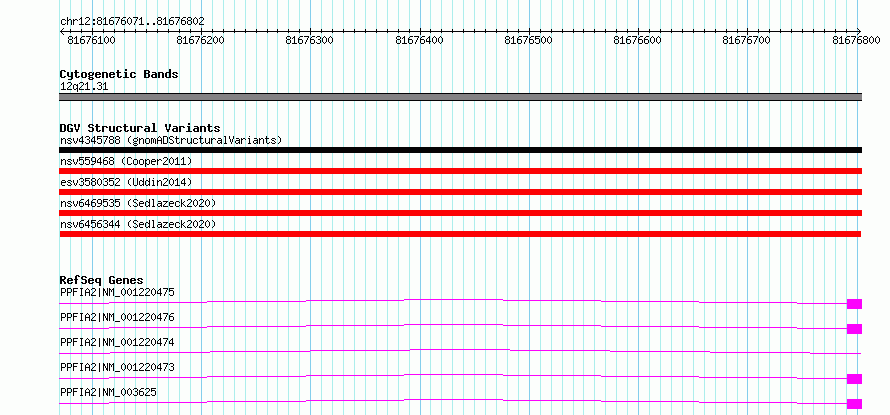Image resolution: width=890 pixels, height=415 pixels.
Task: Click the red nsv6456344 variant bar
Action: pyautogui.click(x=460, y=234)
